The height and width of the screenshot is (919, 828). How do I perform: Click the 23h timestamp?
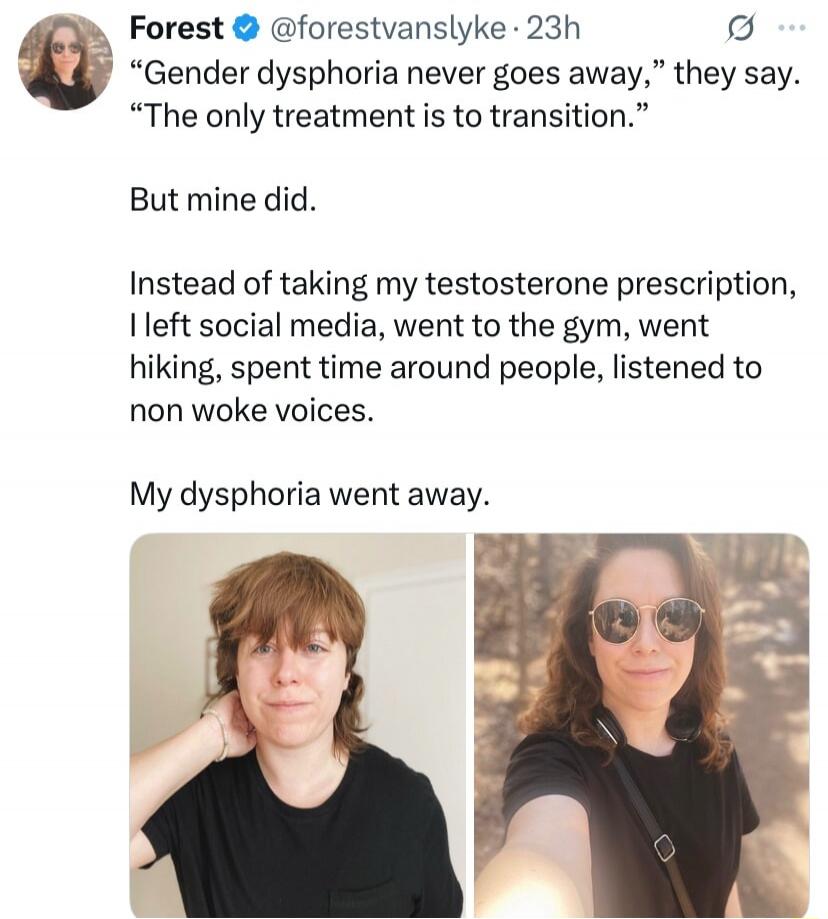[553, 29]
